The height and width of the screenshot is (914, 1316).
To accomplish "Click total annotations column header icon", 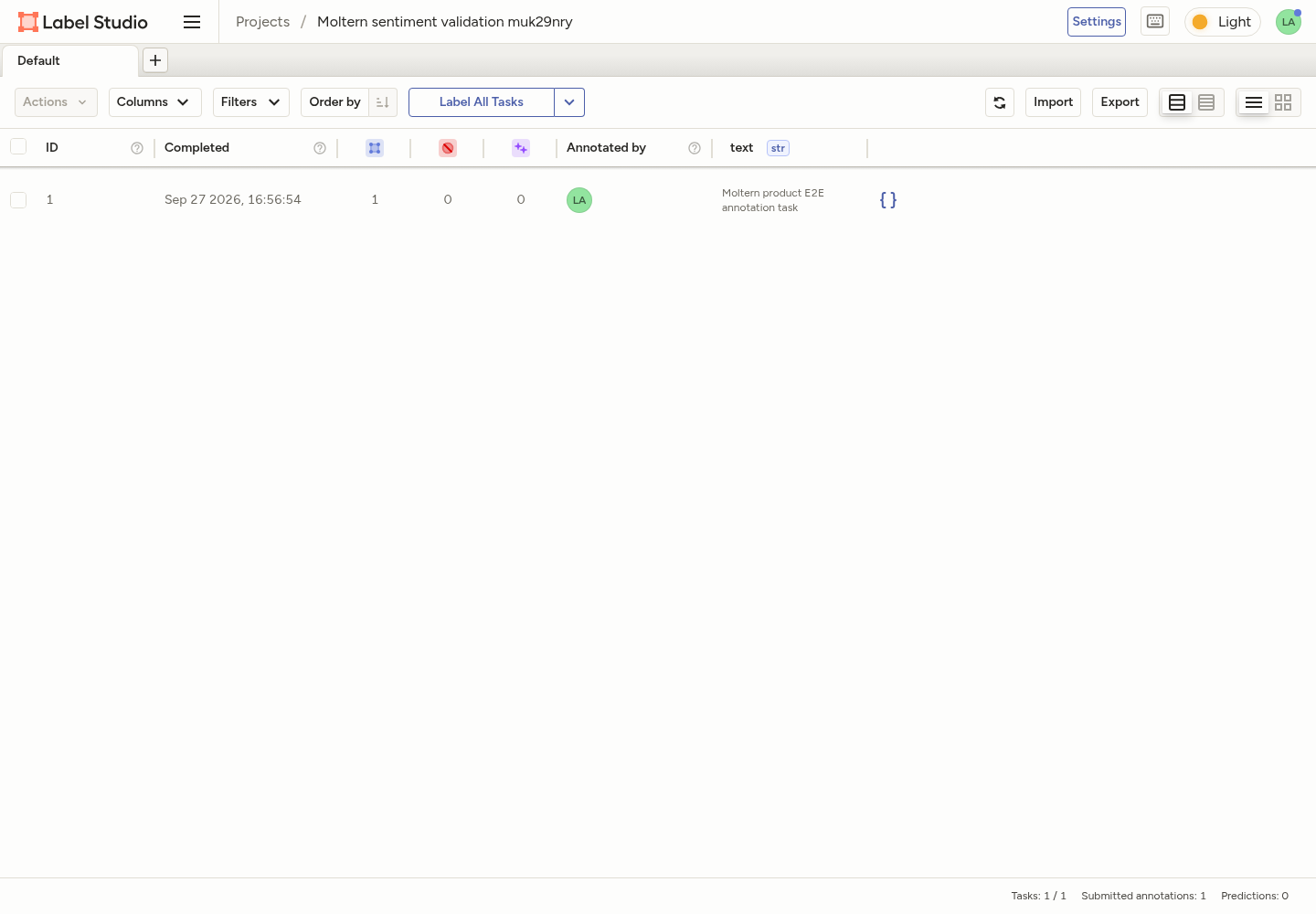I will tap(375, 148).
